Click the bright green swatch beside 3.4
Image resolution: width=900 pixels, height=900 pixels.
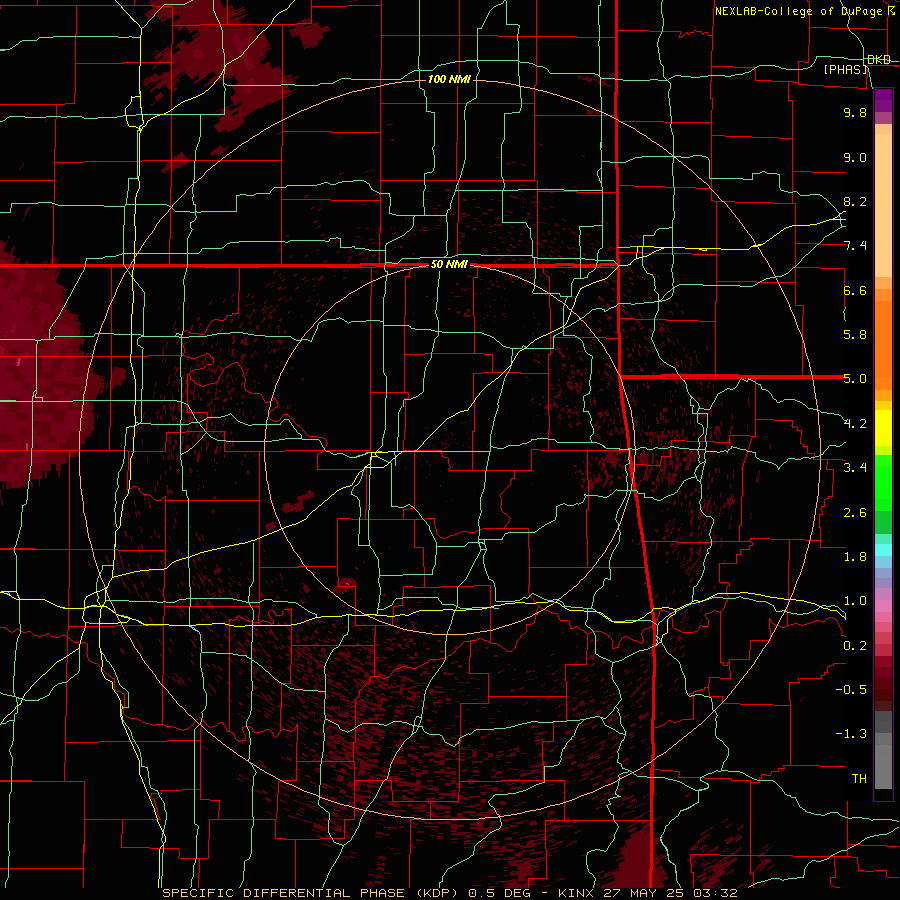[883, 482]
